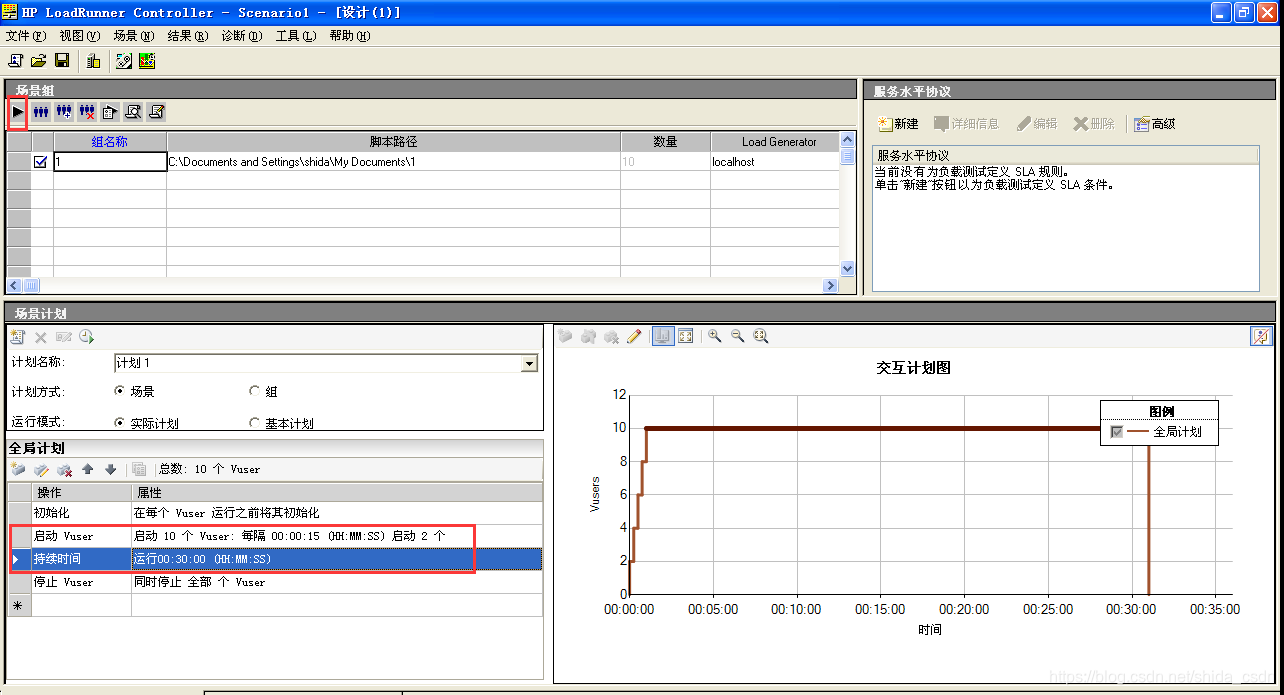Click the quantity cell showing 10
This screenshot has width=1284, height=695.
665,161
